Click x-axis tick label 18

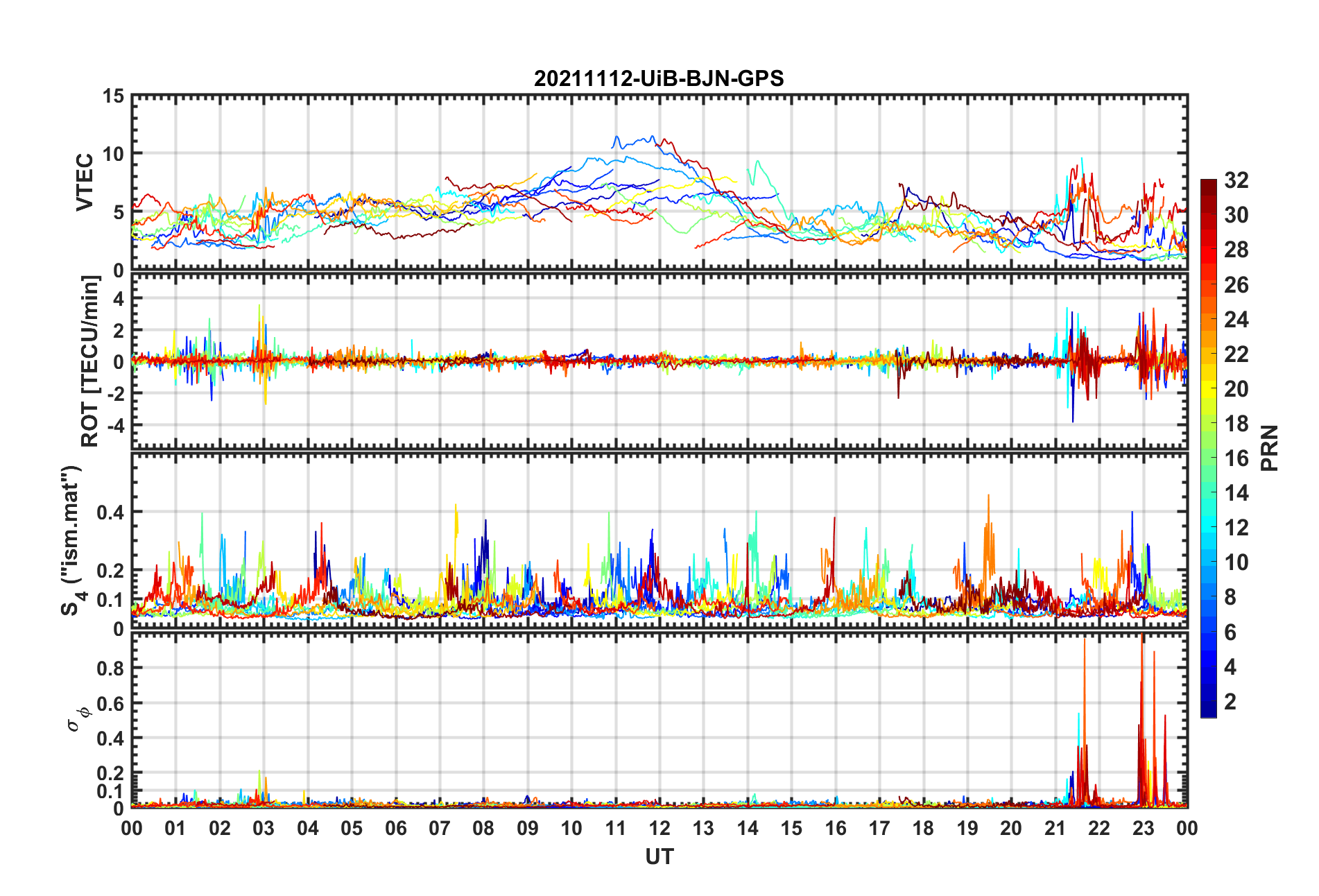(923, 828)
